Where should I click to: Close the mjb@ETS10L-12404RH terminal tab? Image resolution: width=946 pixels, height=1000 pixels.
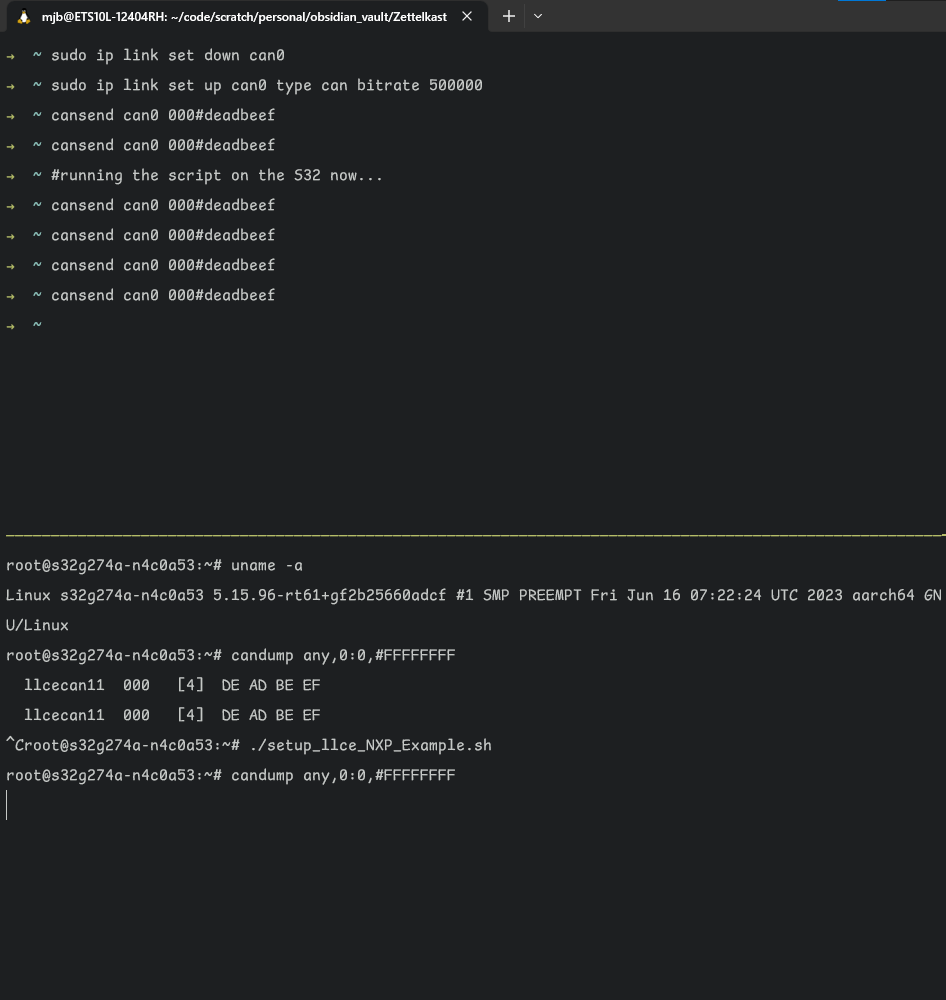tap(466, 16)
